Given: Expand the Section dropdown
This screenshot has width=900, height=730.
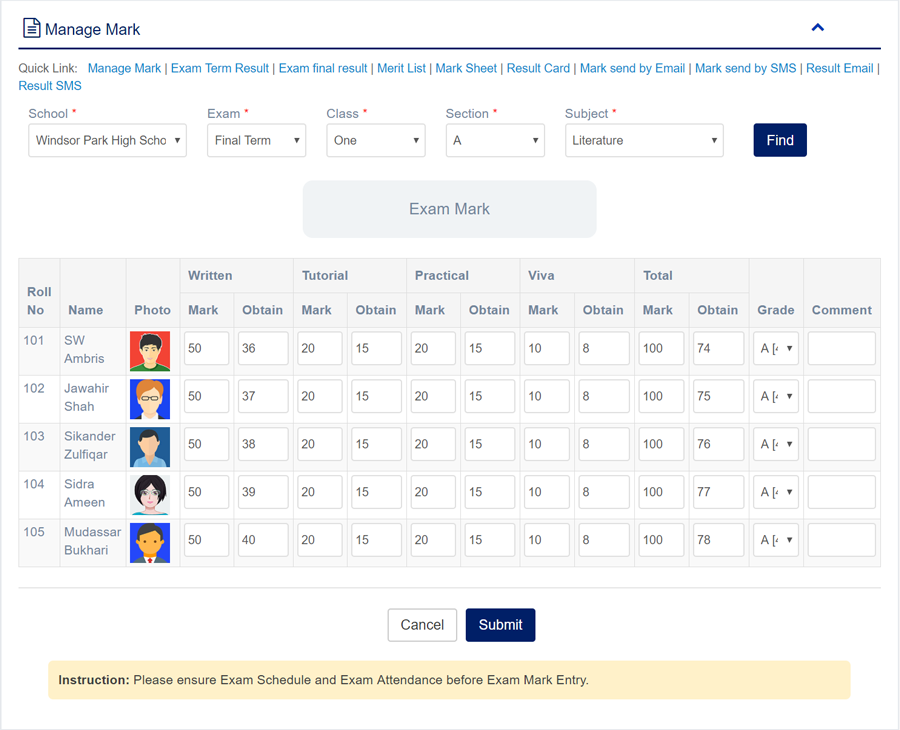Looking at the screenshot, I should 495,141.
